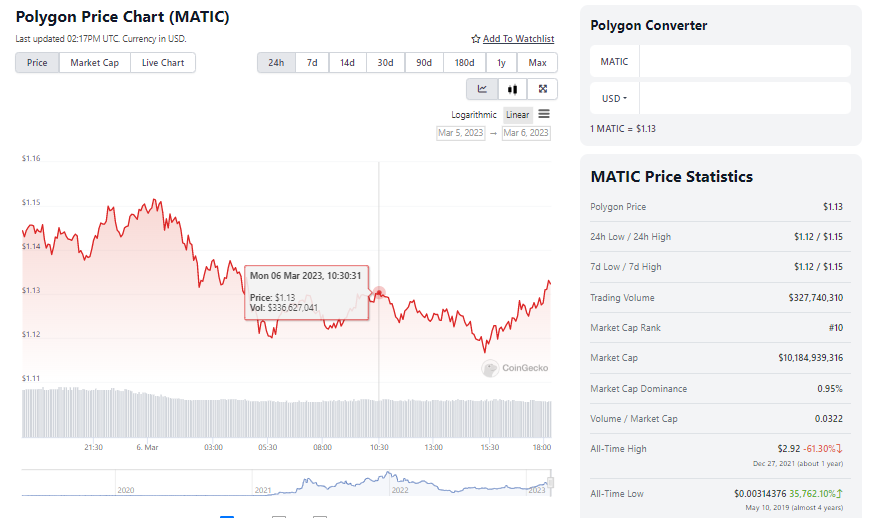Click the 2021 label in range navigator

(x=263, y=490)
